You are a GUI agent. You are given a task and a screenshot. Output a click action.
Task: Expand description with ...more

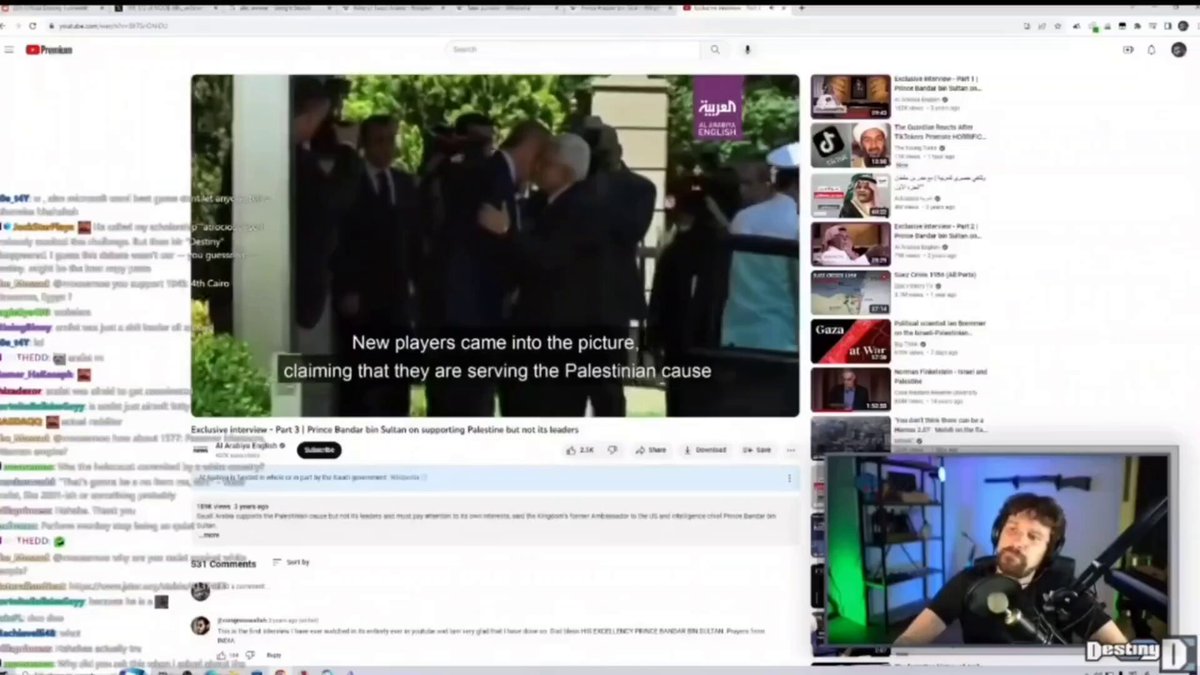207,535
